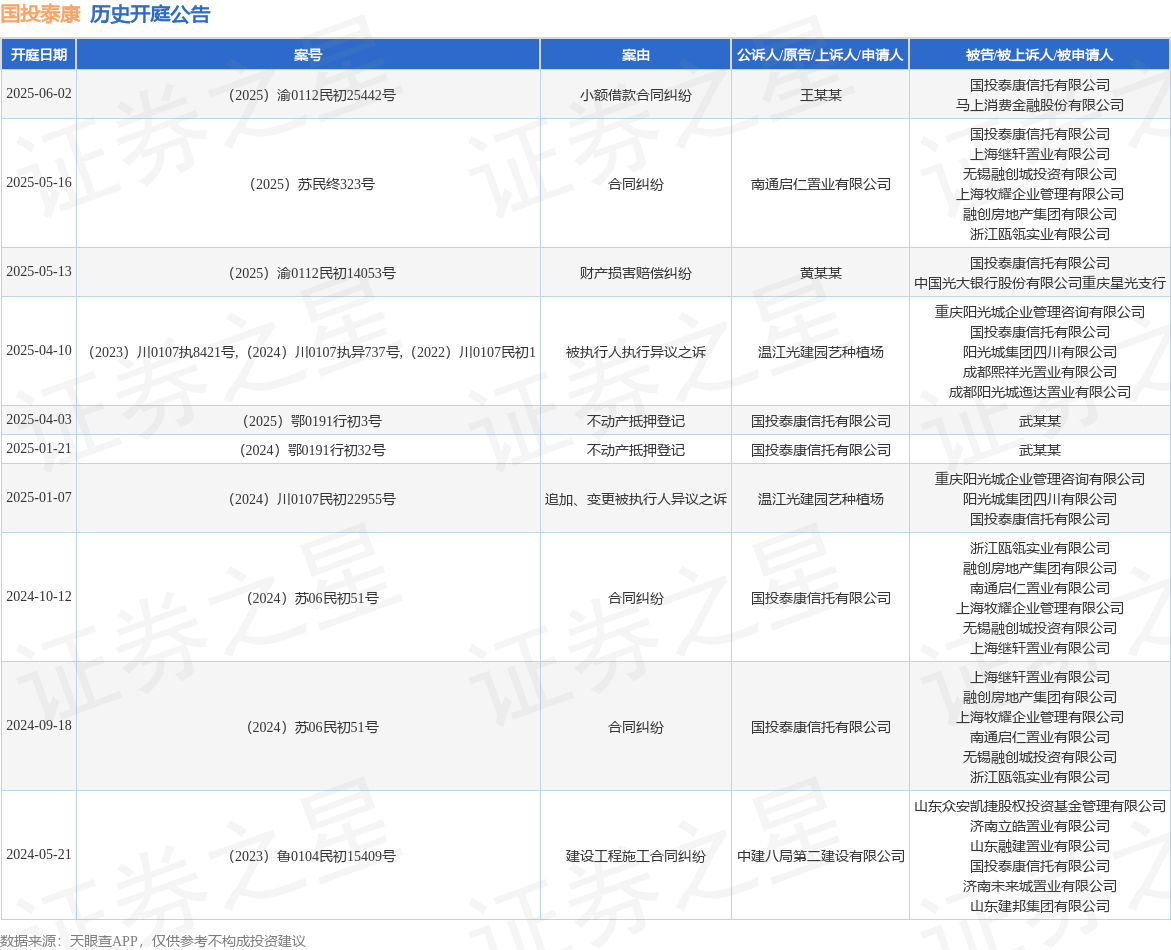
Task: Select the date 2024-05-21
Action: 39,855
